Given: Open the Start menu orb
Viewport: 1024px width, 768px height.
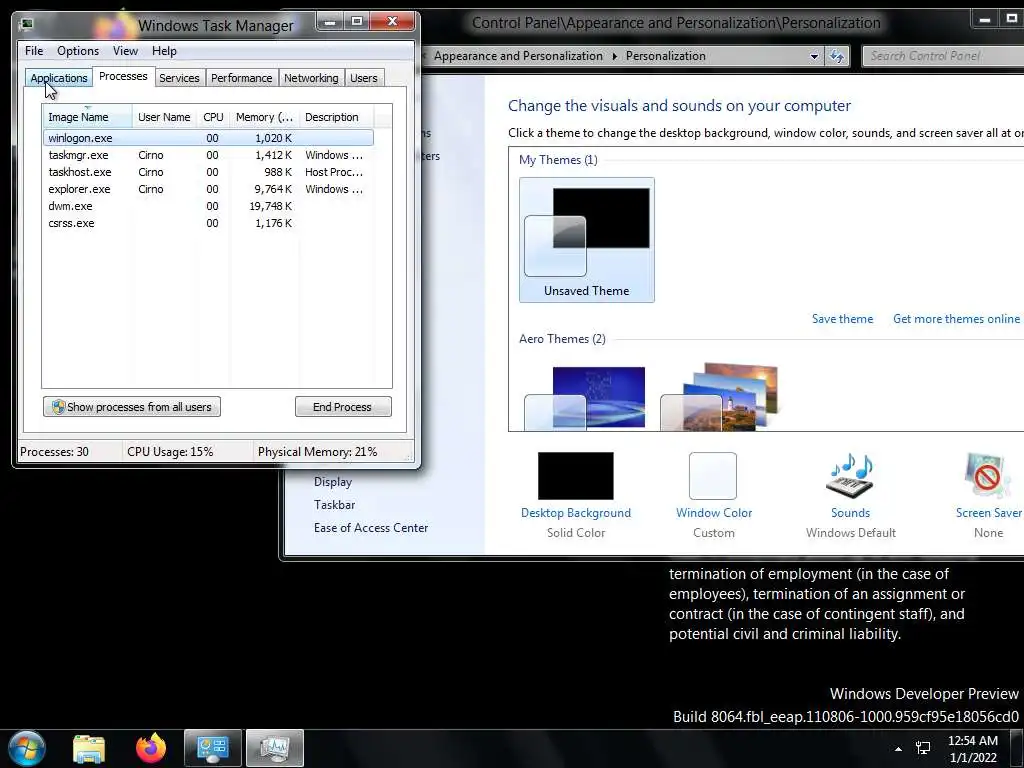Looking at the screenshot, I should click(x=27, y=748).
